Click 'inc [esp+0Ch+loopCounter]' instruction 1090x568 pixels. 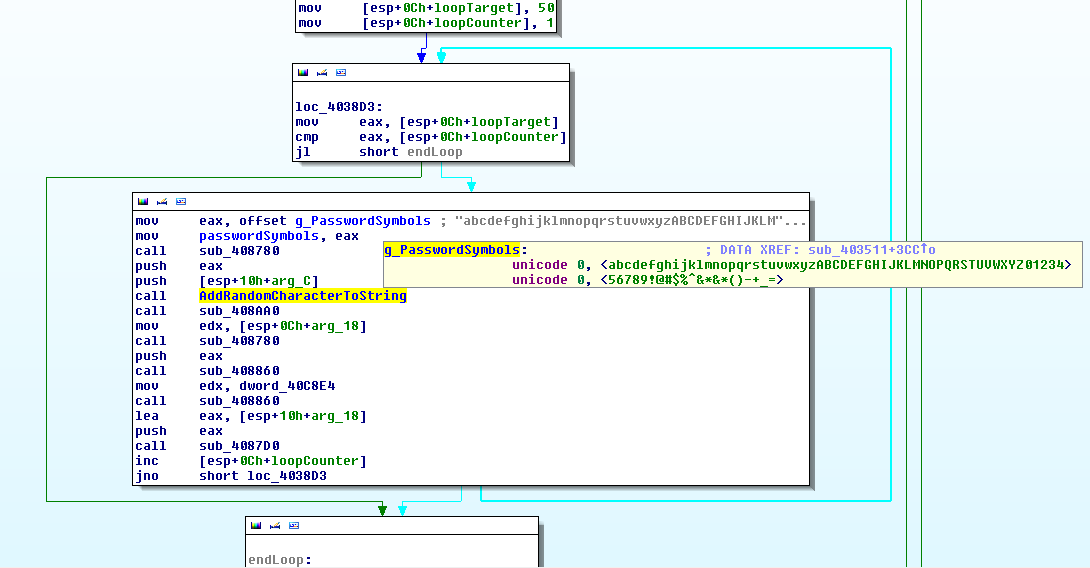tap(251, 461)
